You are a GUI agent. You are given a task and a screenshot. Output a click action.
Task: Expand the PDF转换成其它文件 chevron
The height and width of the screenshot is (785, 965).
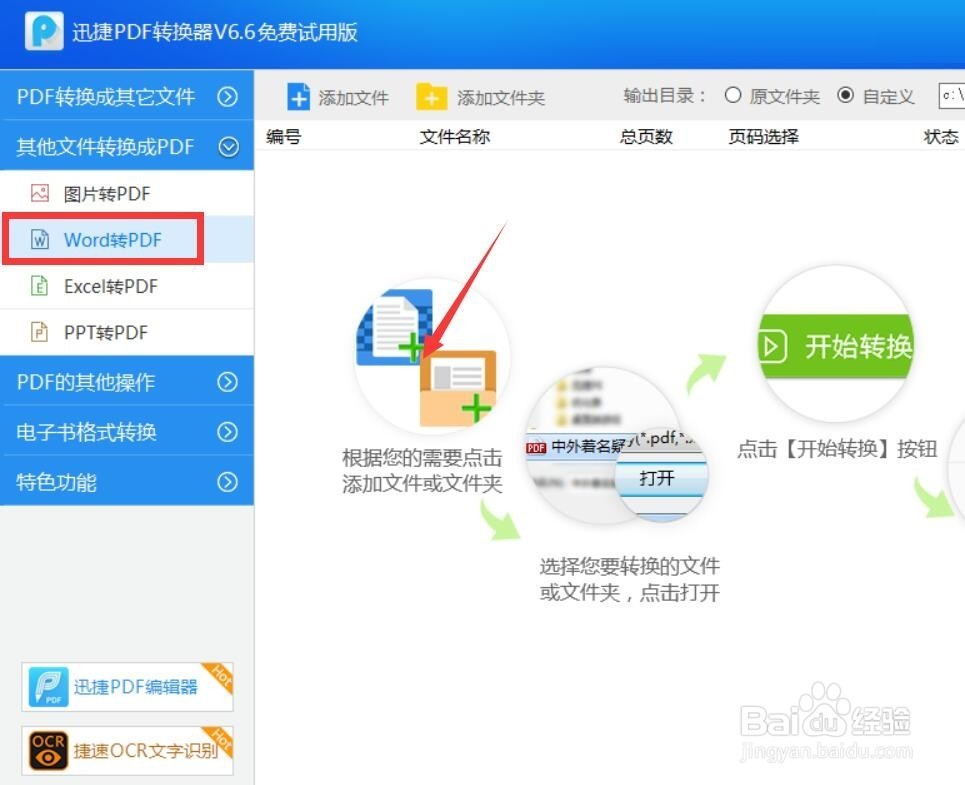point(228,97)
